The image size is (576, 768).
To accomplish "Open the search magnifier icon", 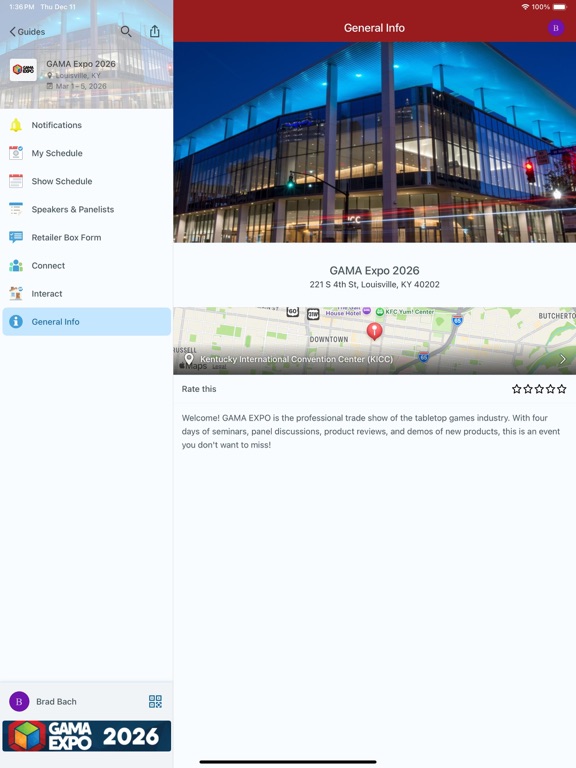I will [x=126, y=31].
